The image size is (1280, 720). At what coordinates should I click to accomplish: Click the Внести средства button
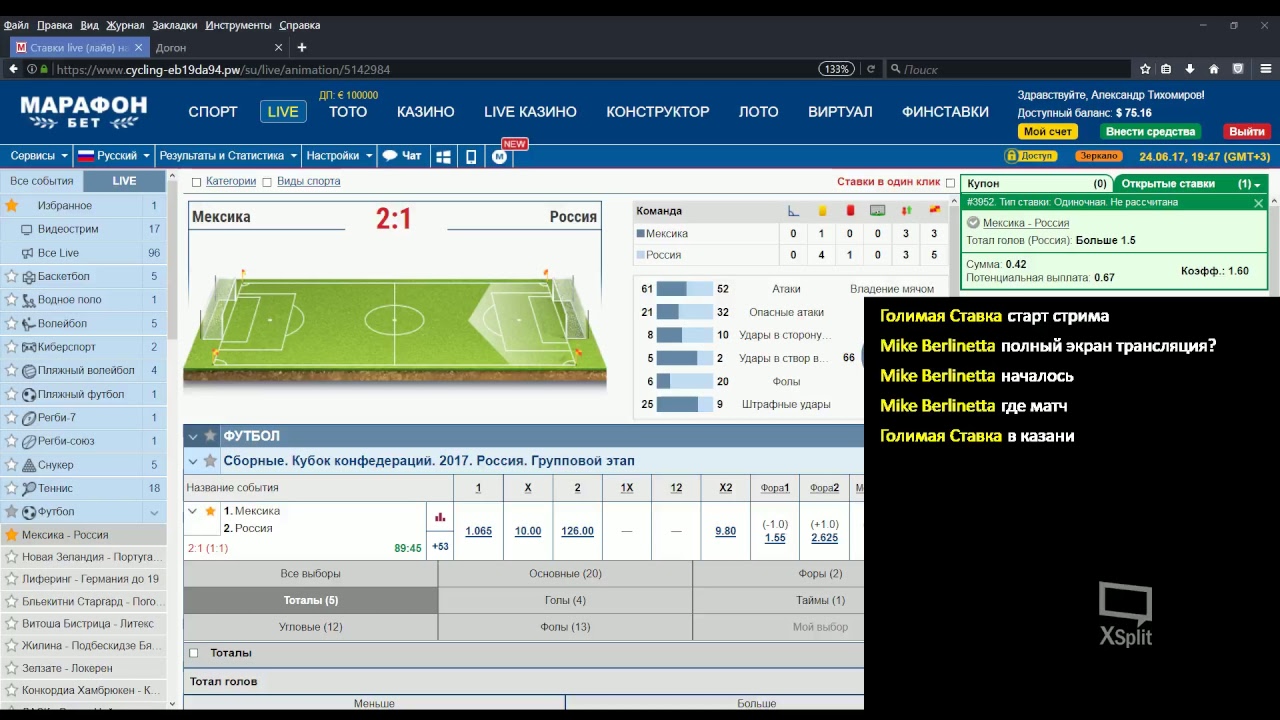click(x=1150, y=132)
